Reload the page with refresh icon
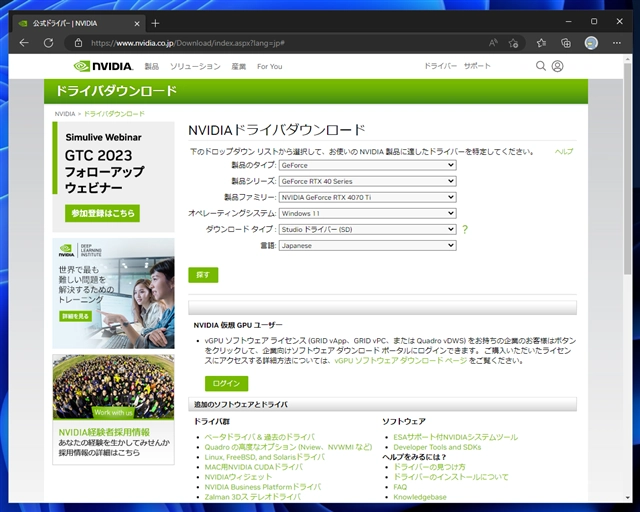 49,43
